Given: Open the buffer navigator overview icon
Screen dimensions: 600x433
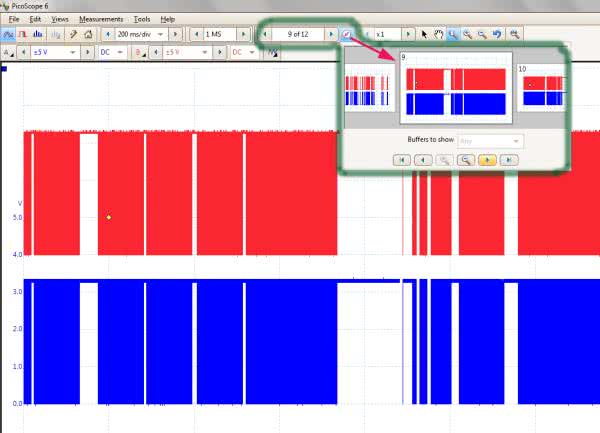Looking at the screenshot, I should point(346,33).
